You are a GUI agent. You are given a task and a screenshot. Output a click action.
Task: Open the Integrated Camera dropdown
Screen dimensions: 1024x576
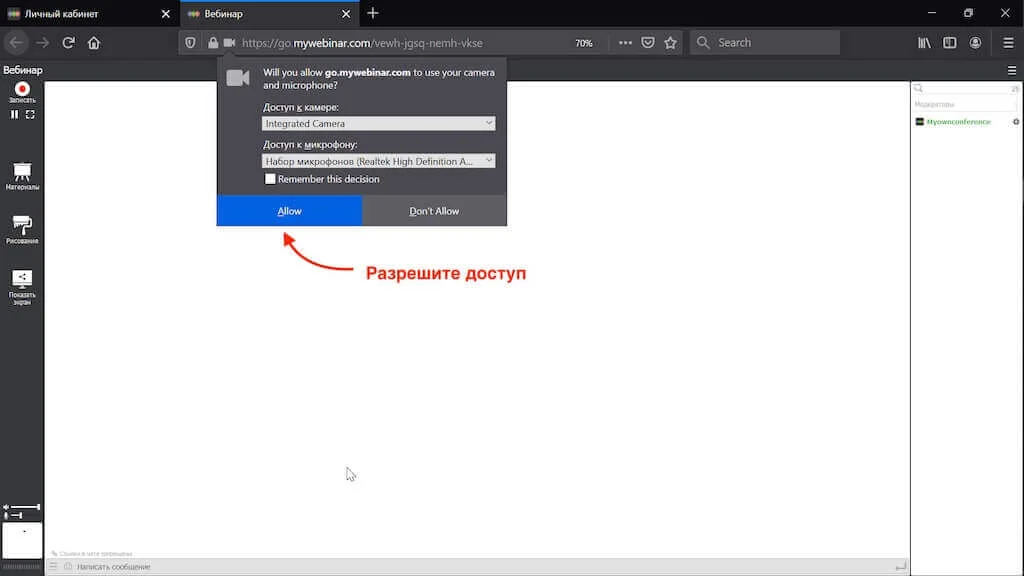tap(378, 122)
